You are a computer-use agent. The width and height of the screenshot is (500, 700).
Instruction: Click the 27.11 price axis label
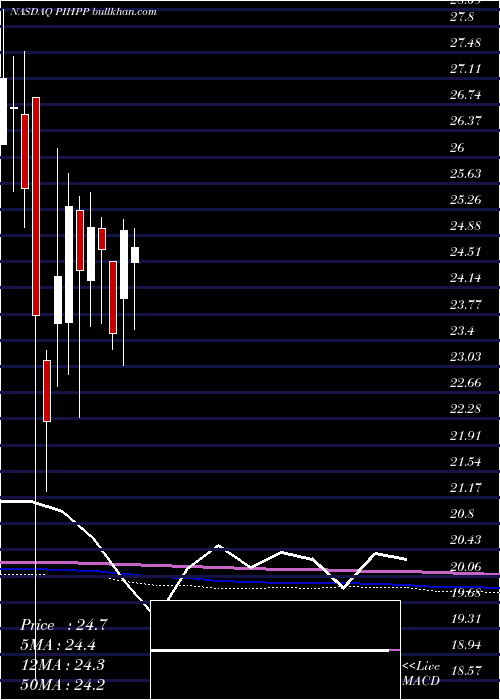(465, 69)
